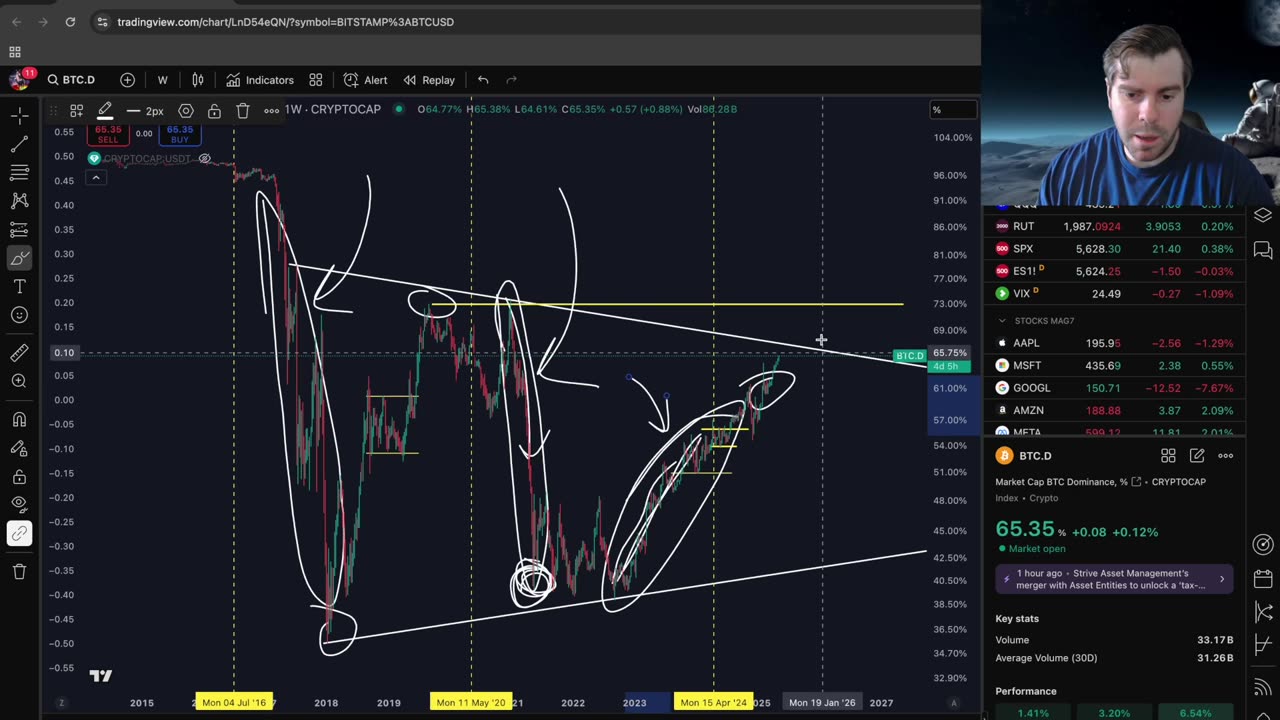
Task: Open the calendar panel
Action: [x=1263, y=580]
